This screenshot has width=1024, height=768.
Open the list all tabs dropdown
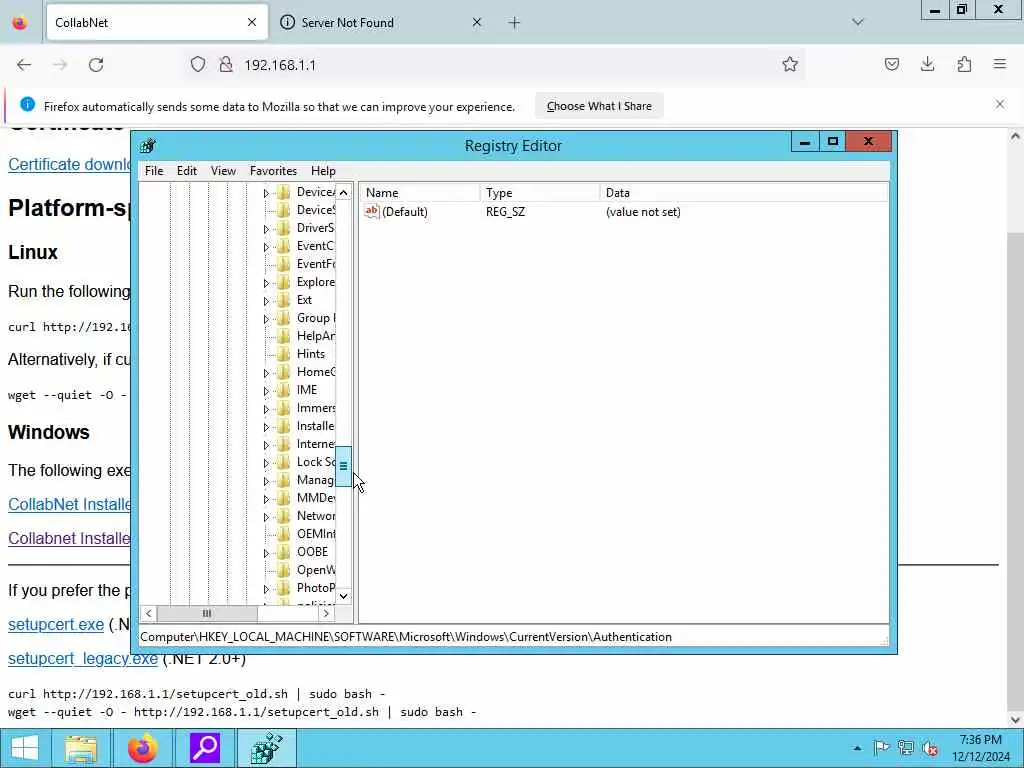pos(858,23)
